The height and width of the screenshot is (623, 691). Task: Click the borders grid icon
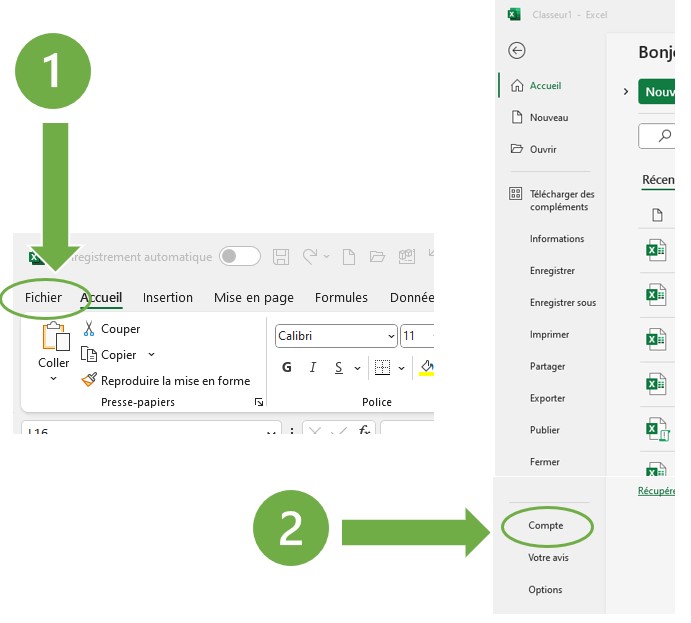[382, 367]
